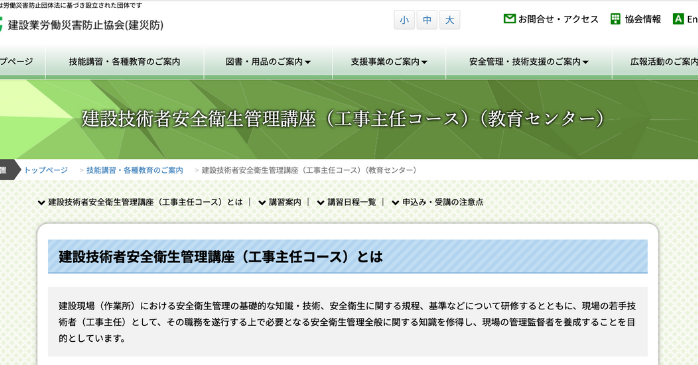This screenshot has height=365, width=698.
Task: Select small font size 小
Action: 404,20
